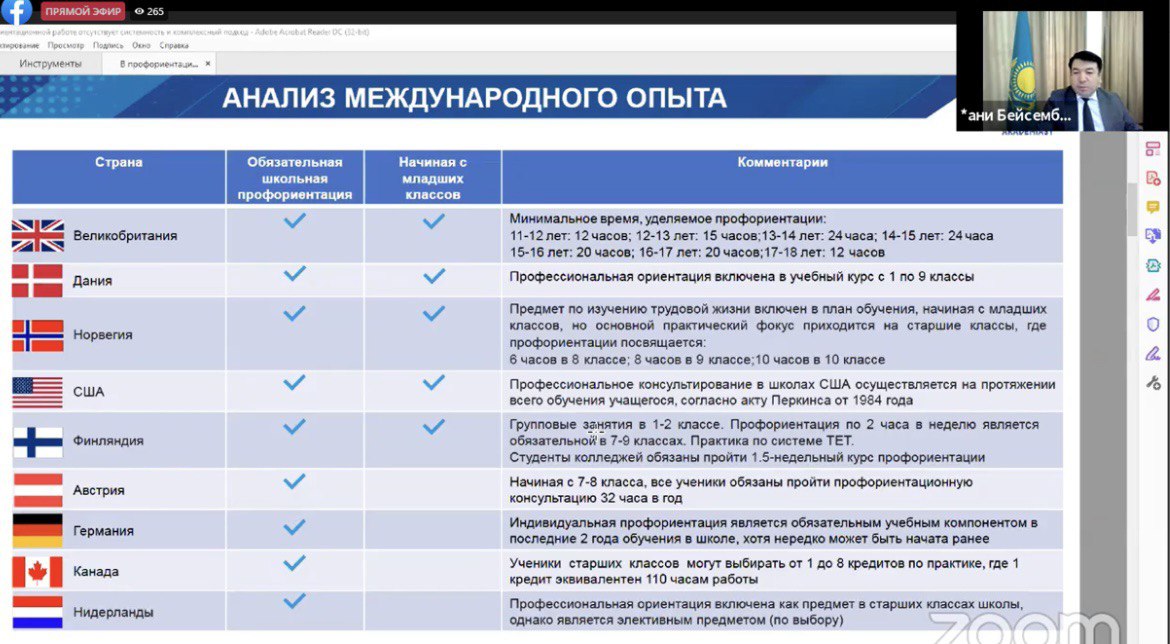Click США's 'Обязательная школьная профориентация' checkmark
This screenshot has height=644, width=1170.
(295, 383)
